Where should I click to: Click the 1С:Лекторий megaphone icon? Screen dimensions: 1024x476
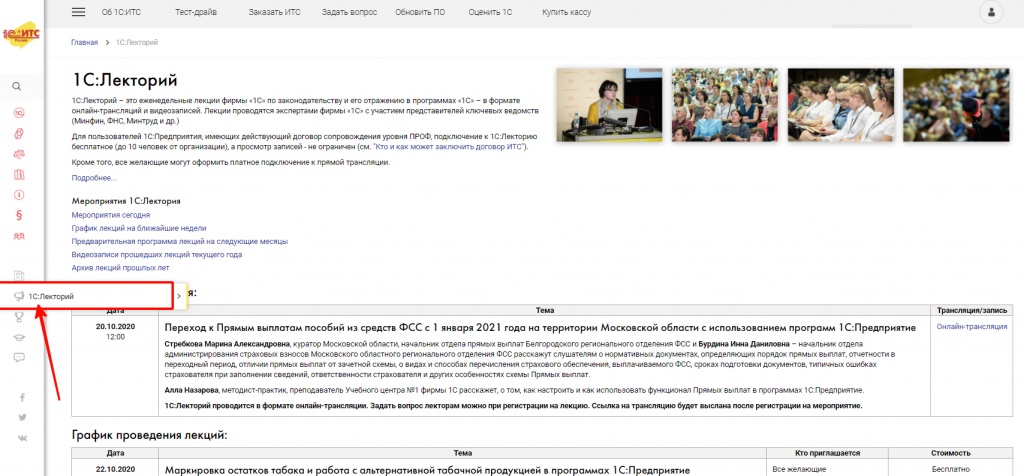tap(19, 296)
